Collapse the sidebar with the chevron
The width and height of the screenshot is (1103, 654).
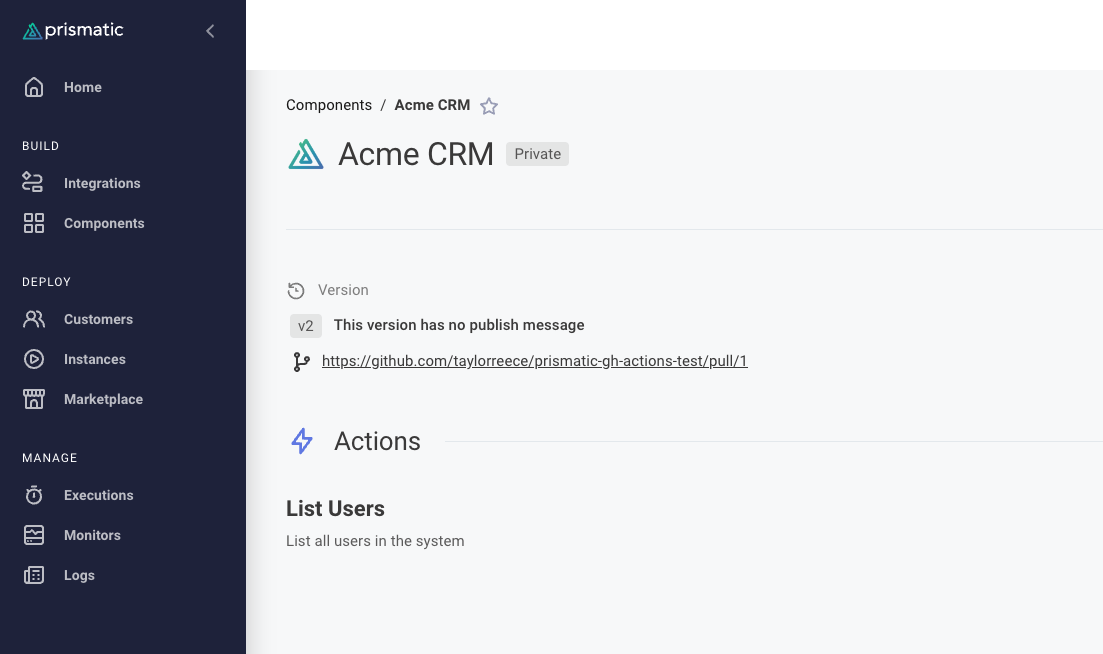point(210,31)
